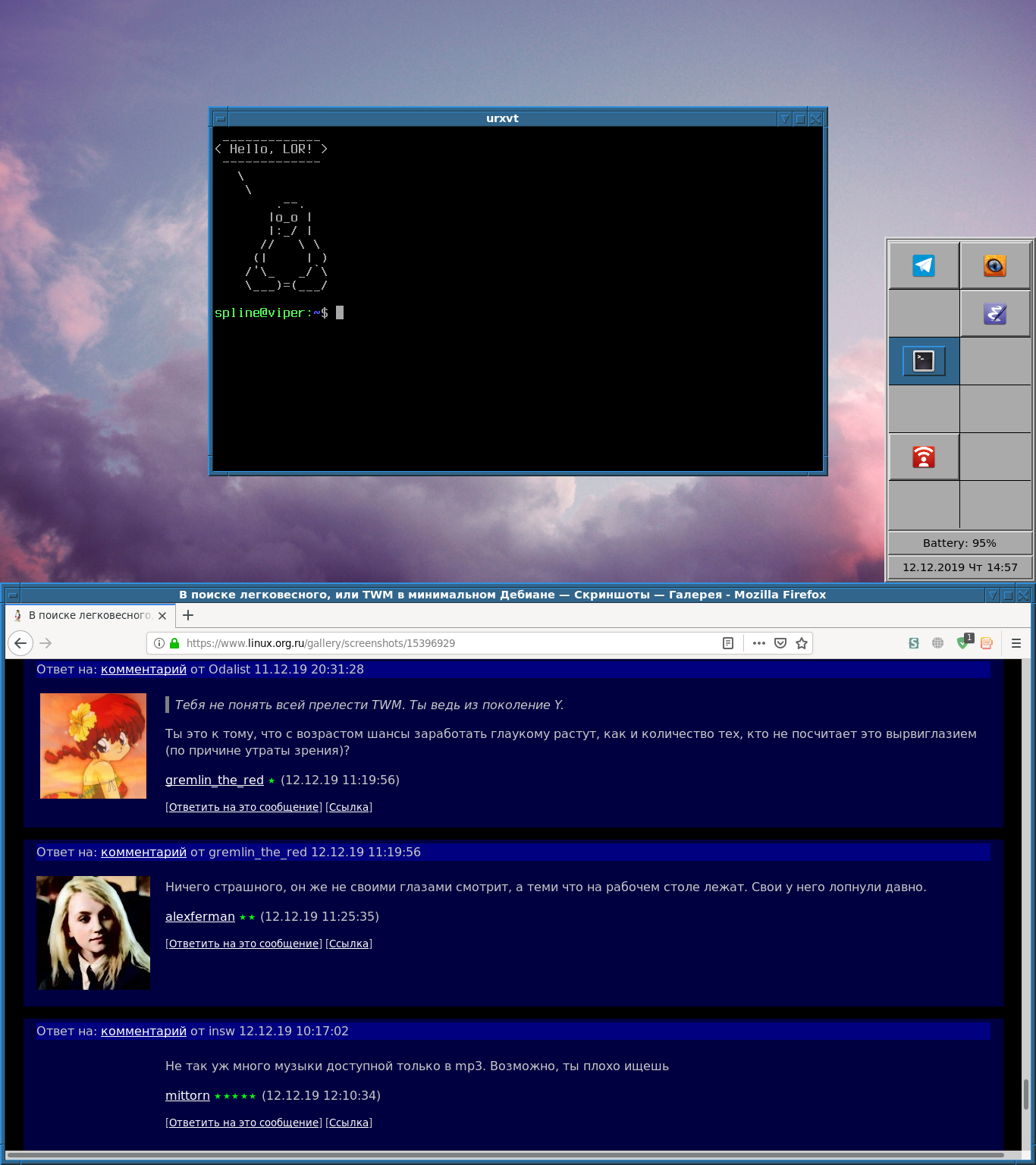The height and width of the screenshot is (1165, 1036).
Task: Select the 'В поиске легковесного' tab
Action: point(90,615)
